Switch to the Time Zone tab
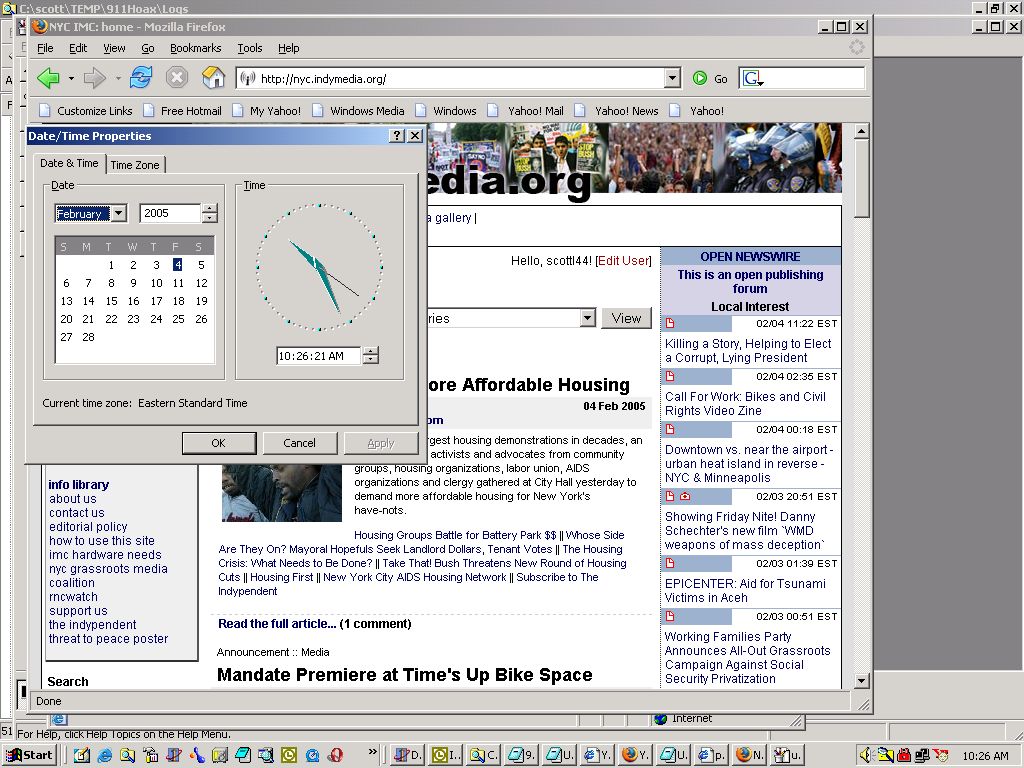Image resolution: width=1024 pixels, height=768 pixels. pos(135,165)
